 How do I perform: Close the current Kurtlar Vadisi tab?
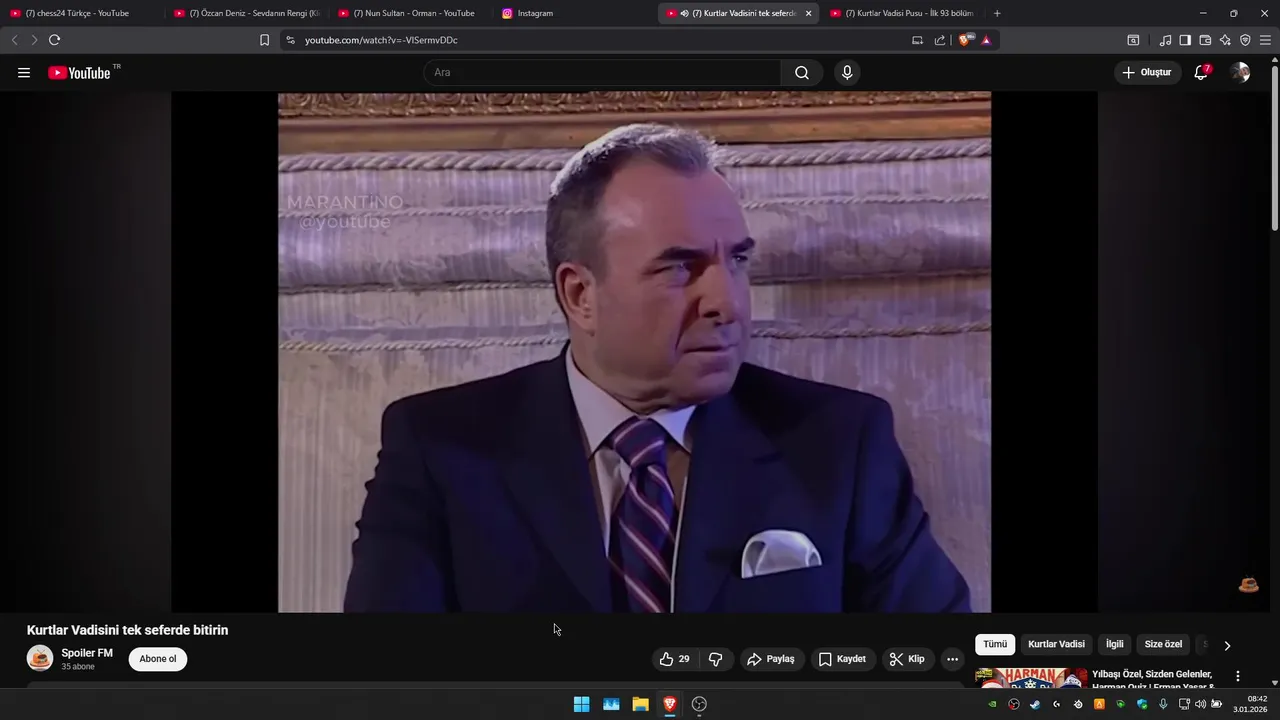click(x=808, y=13)
